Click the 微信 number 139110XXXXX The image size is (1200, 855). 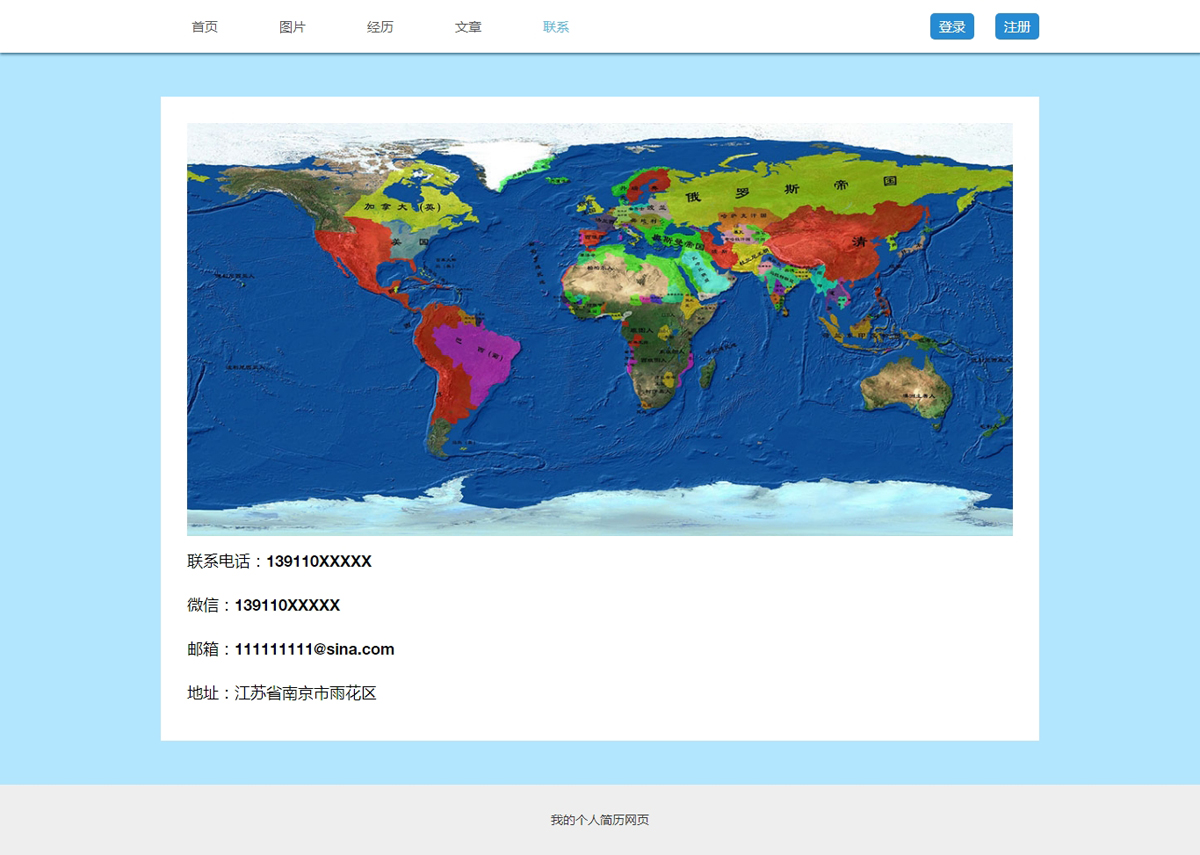[x=287, y=606]
